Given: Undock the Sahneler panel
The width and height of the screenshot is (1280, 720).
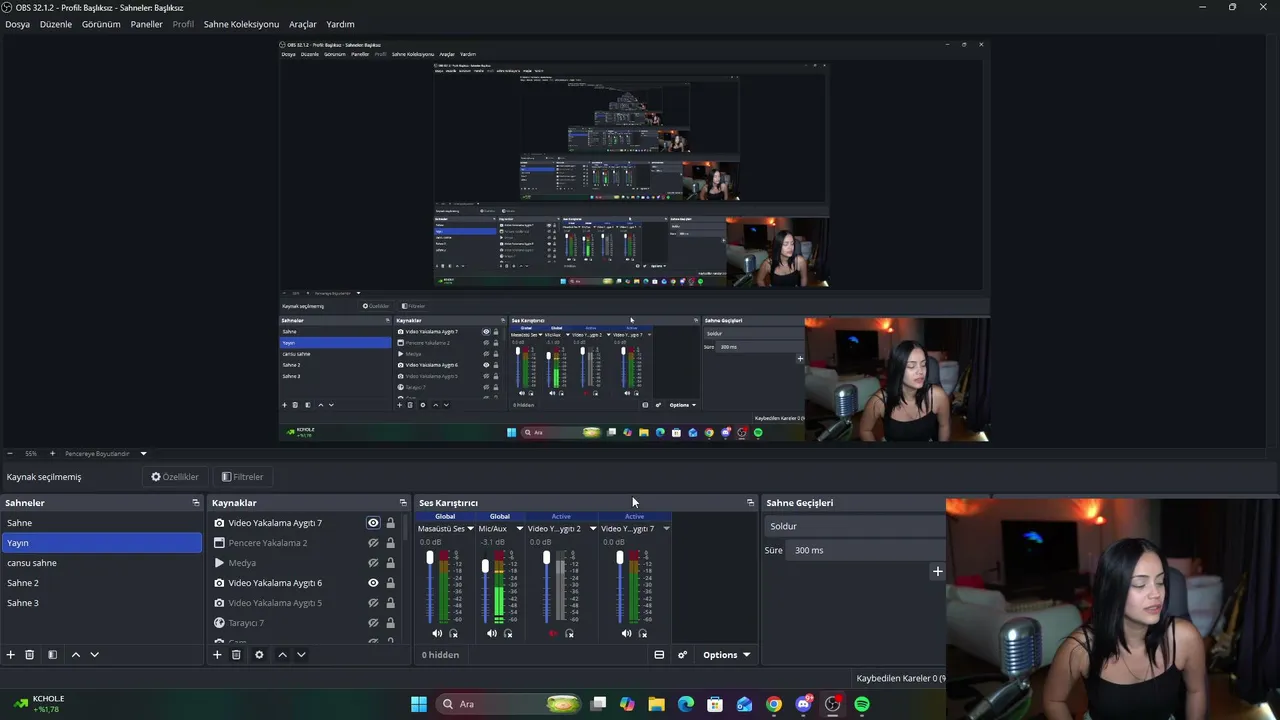Looking at the screenshot, I should tap(196, 503).
